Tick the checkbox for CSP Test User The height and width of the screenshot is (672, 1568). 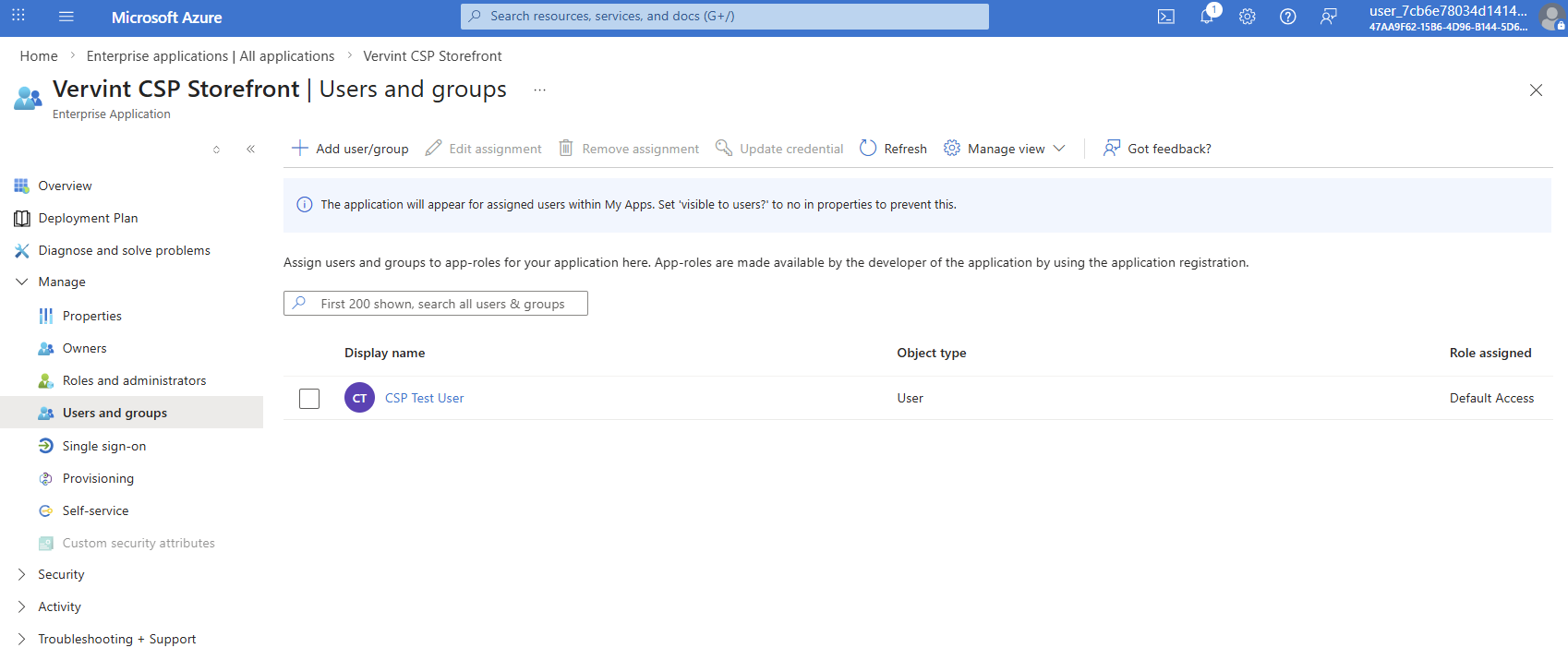click(309, 399)
